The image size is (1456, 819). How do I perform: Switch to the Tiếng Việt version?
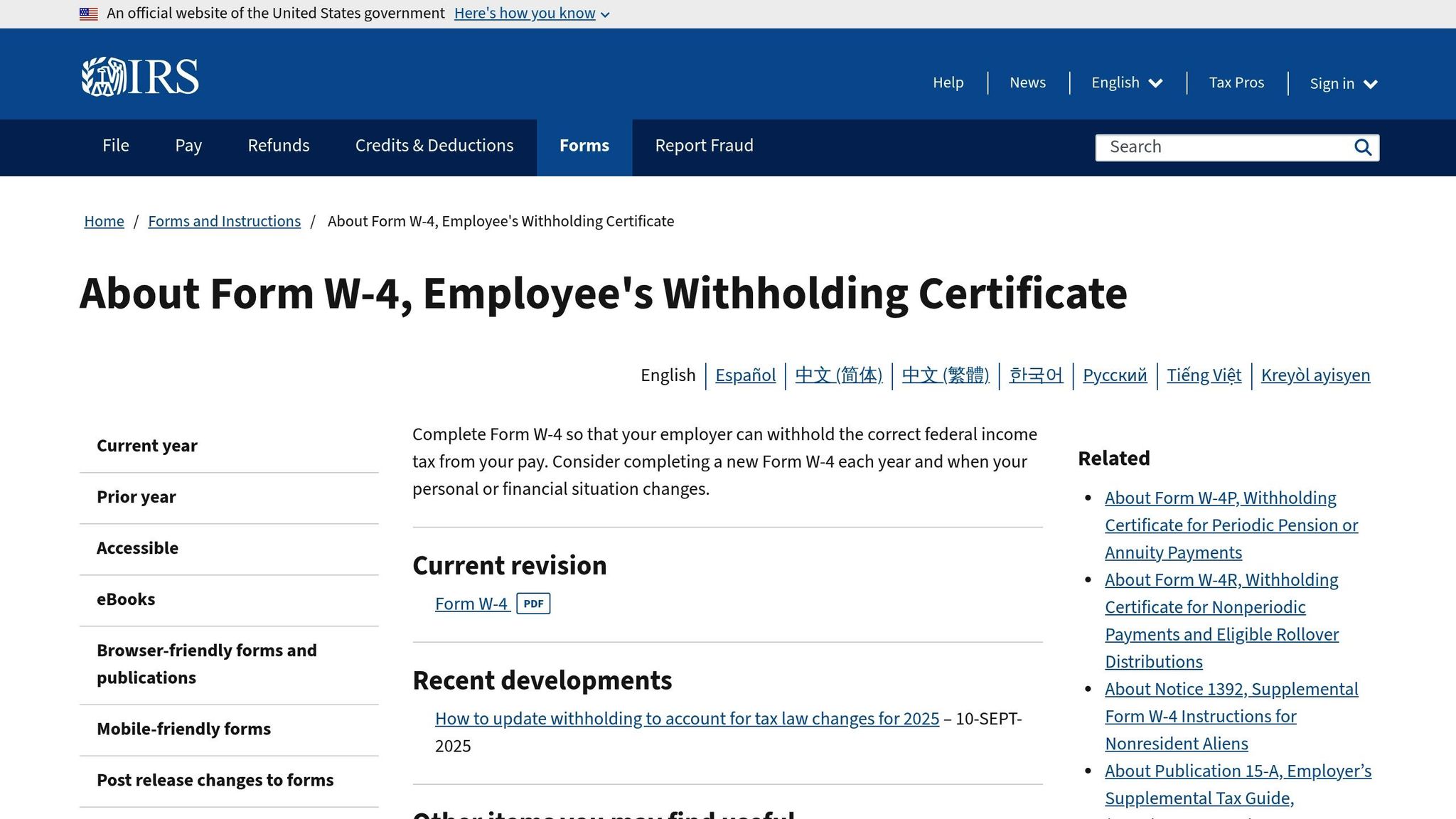point(1204,375)
